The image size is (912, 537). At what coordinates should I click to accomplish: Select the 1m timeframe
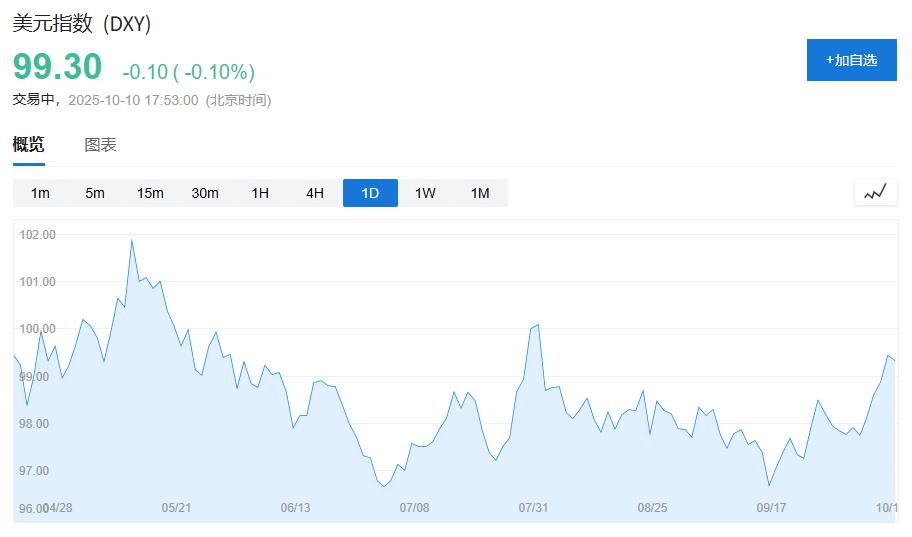[40, 193]
